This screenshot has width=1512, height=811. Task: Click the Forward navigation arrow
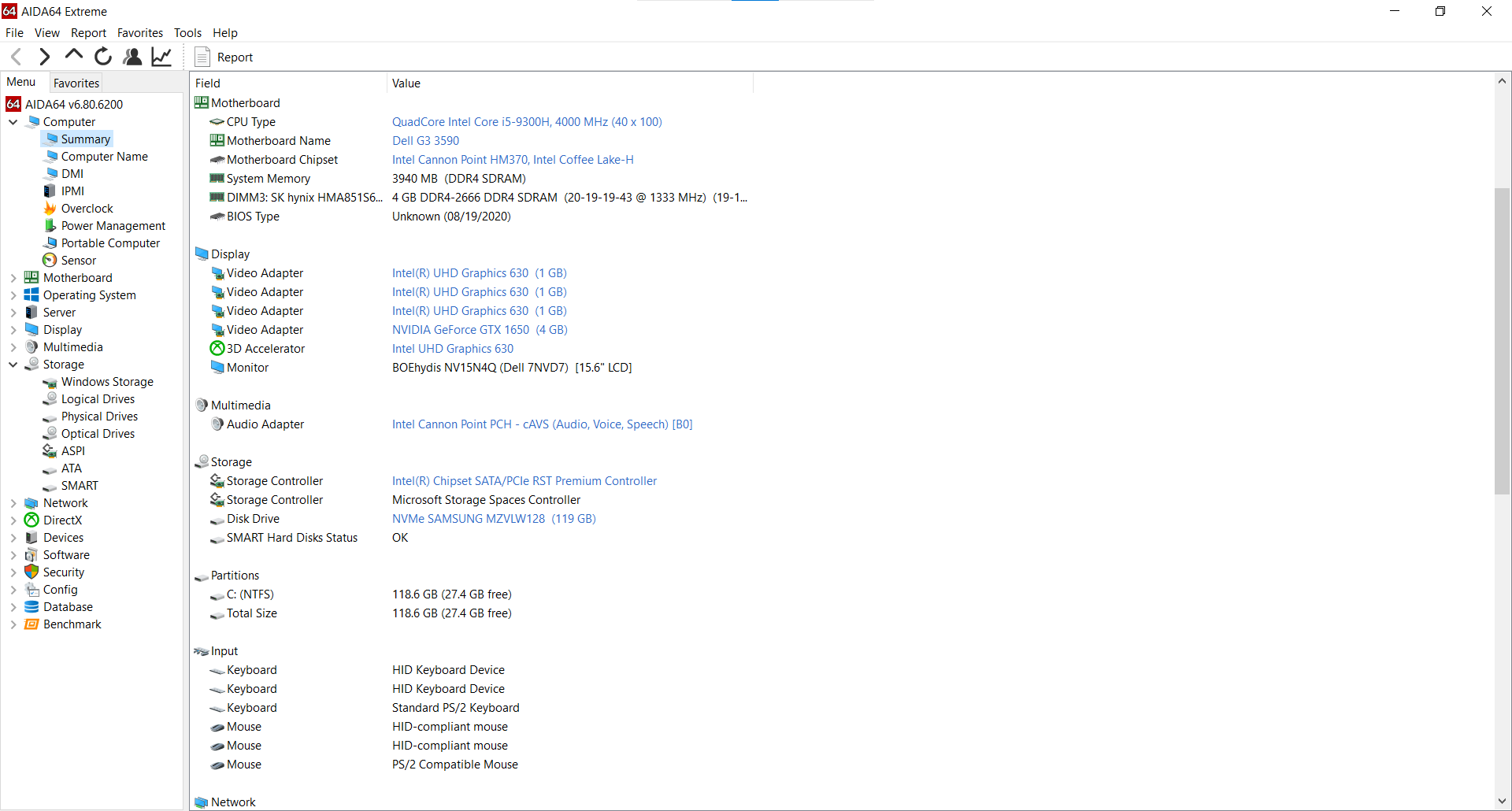click(45, 57)
